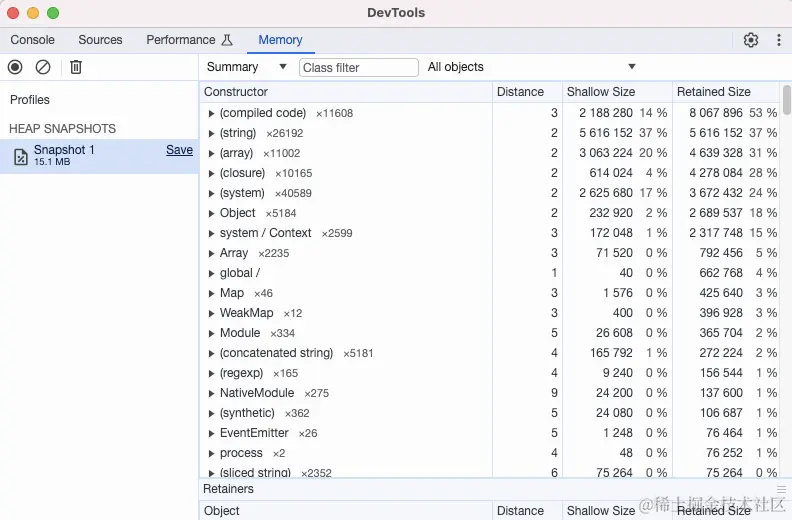Click the 15.1 MB snapshot size
The width and height of the screenshot is (792, 520).
pyautogui.click(x=52, y=162)
